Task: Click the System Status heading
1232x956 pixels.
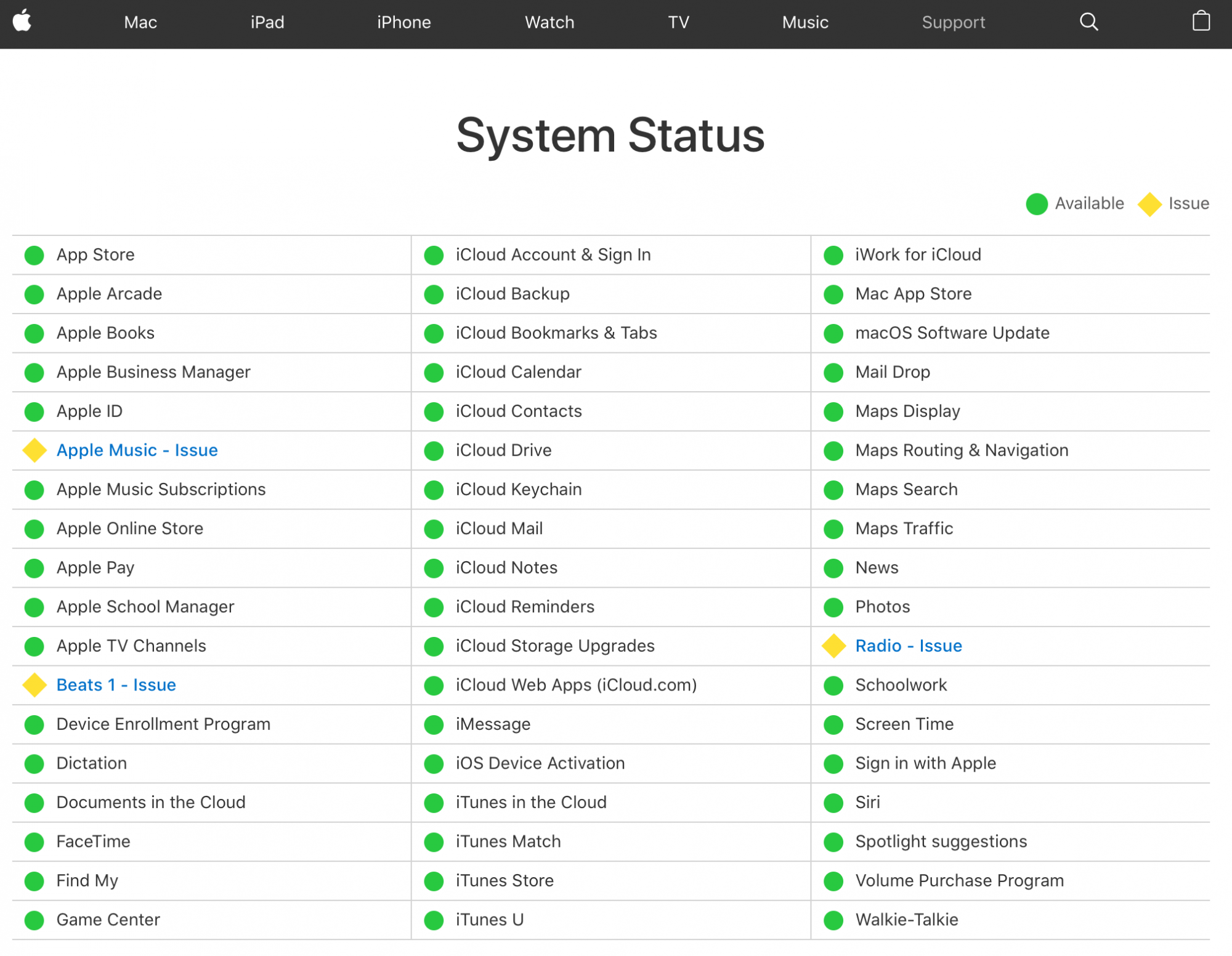Action: click(x=610, y=135)
